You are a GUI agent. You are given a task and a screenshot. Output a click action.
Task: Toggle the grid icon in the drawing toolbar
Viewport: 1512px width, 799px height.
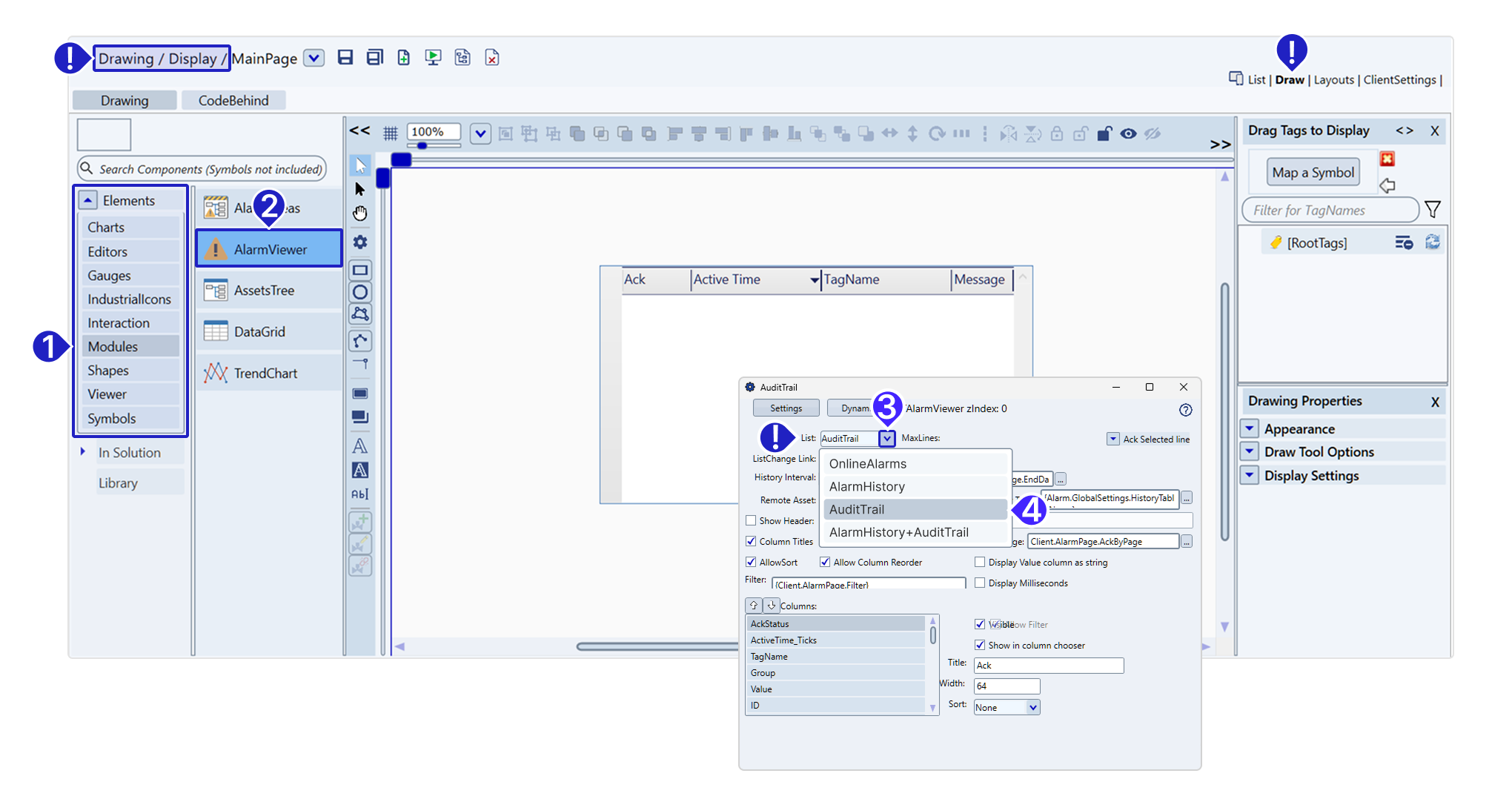point(390,133)
